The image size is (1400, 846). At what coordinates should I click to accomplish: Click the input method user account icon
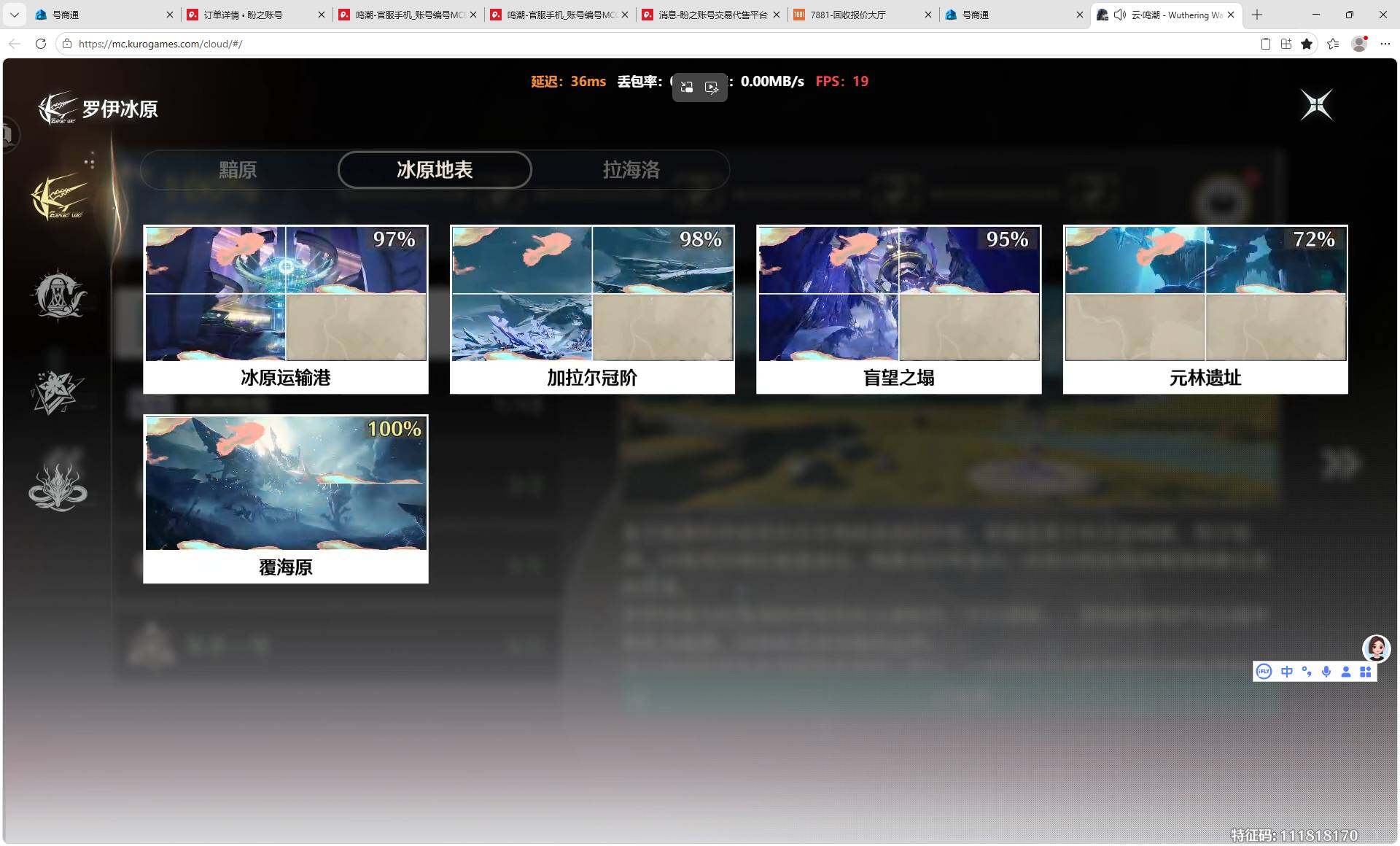tap(1346, 672)
